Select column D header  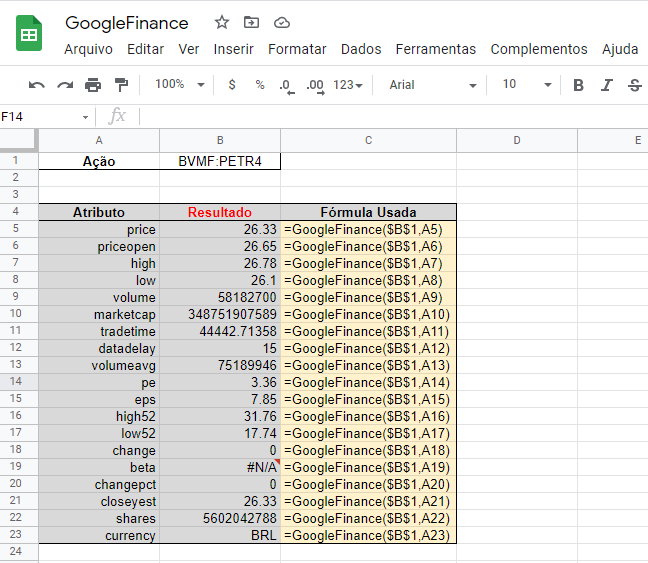pos(517,141)
